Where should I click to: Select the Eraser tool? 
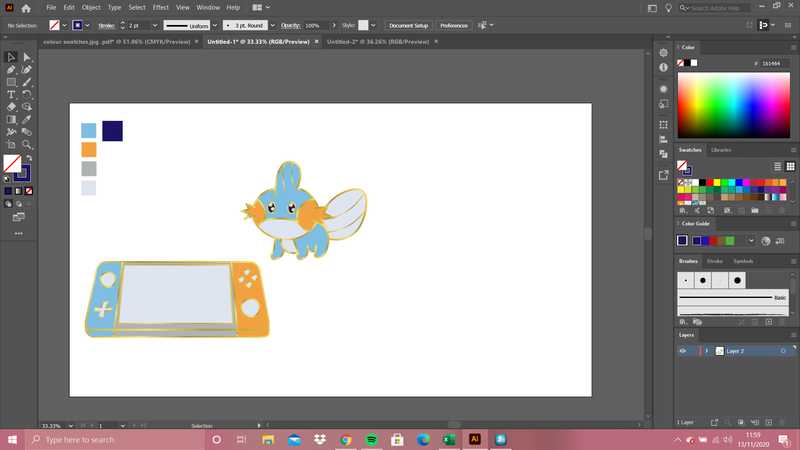[x=11, y=107]
